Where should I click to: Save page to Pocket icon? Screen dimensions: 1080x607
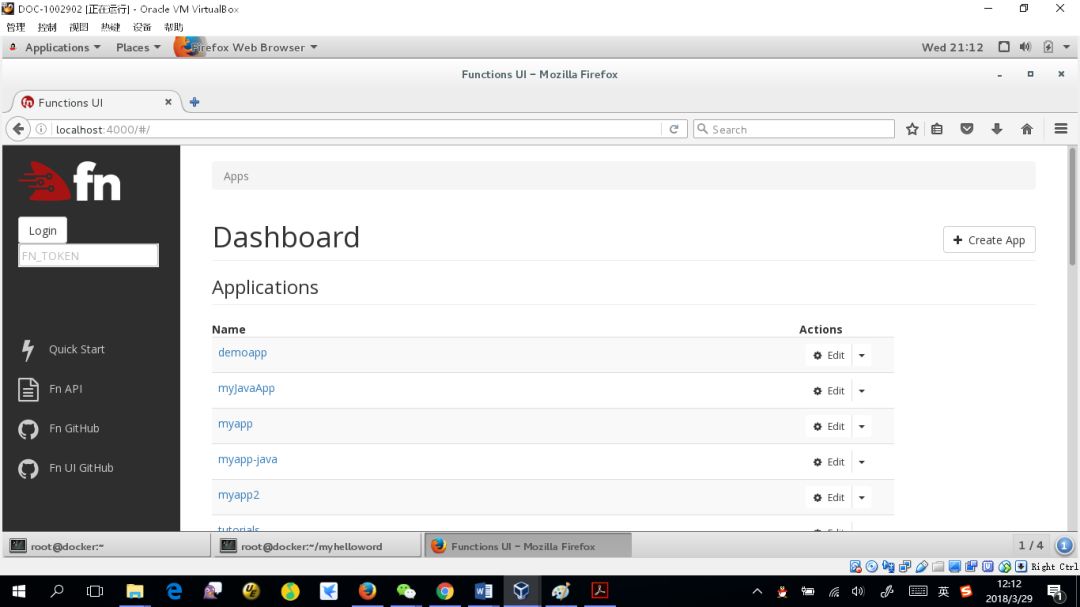tap(967, 129)
